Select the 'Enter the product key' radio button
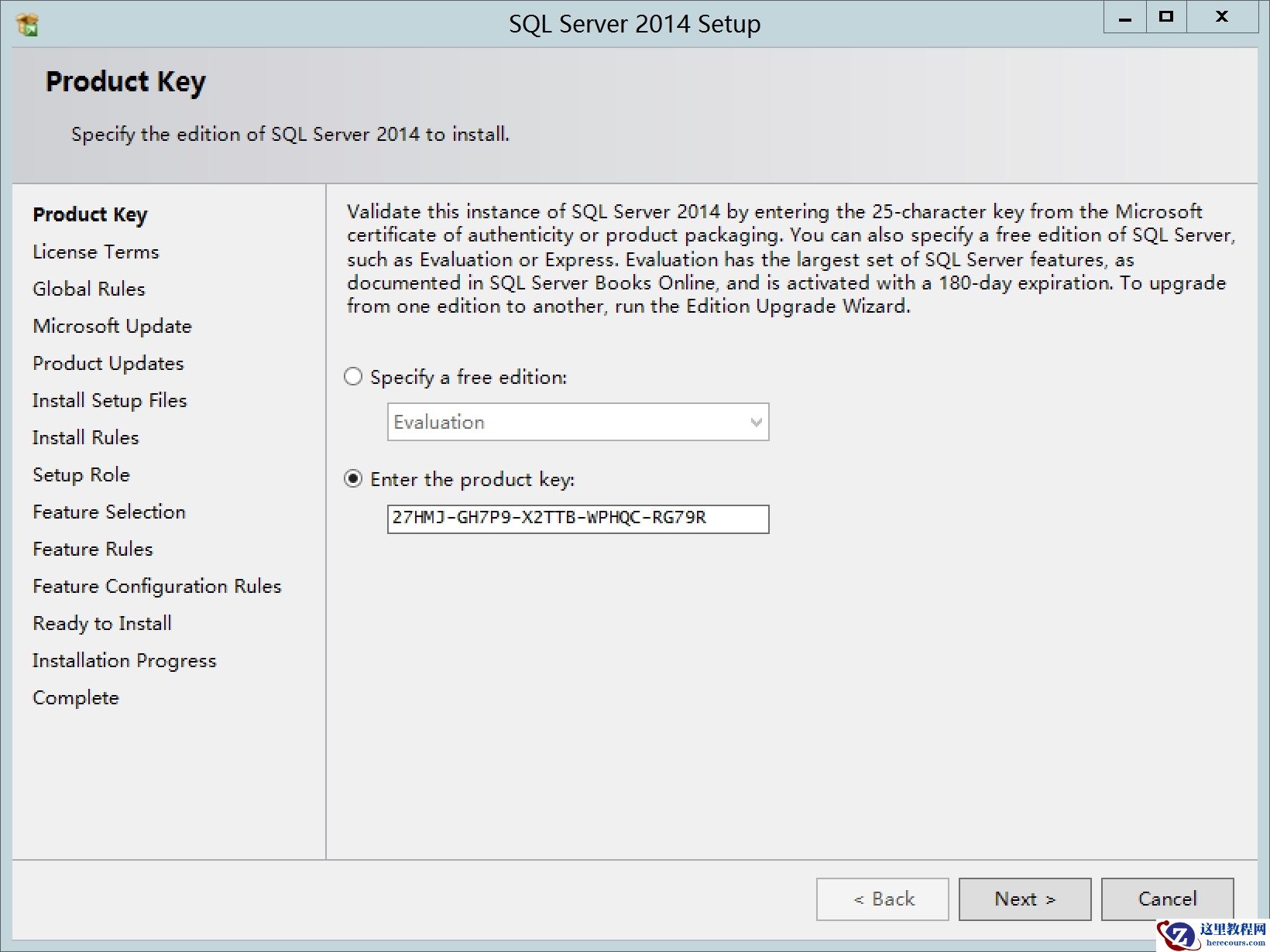 coord(353,479)
